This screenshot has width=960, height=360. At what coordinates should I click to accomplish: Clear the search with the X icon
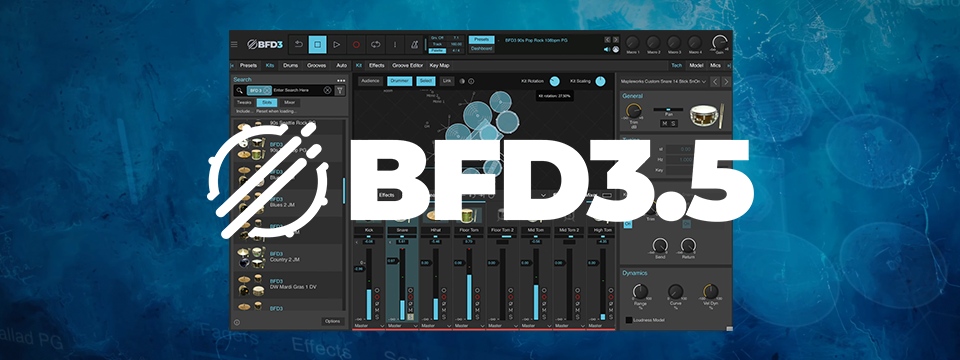[x=328, y=91]
